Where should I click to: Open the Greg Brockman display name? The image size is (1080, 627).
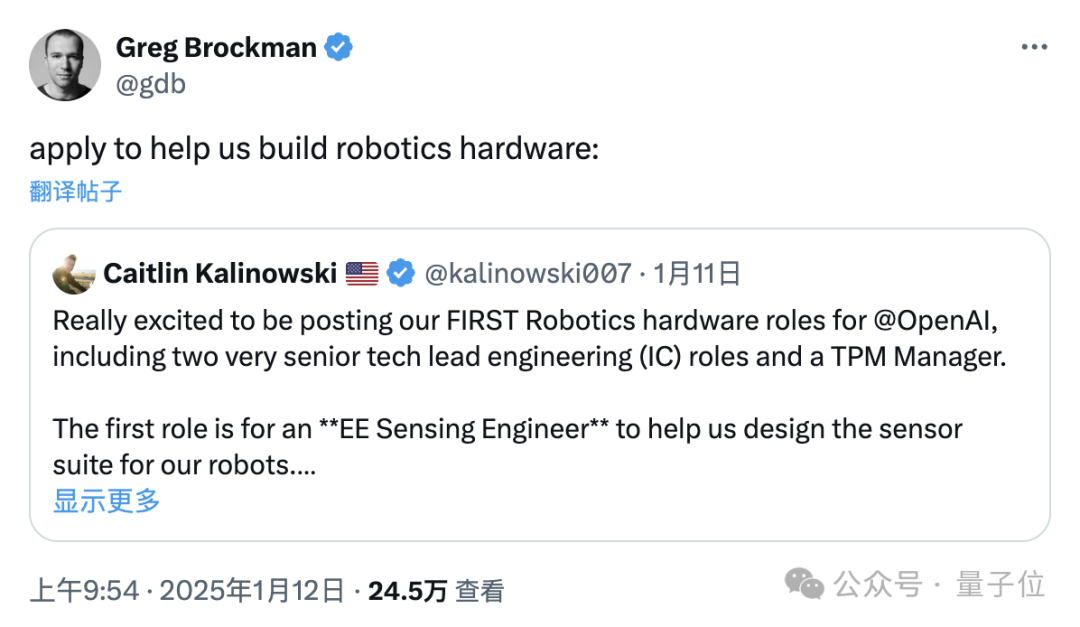216,47
